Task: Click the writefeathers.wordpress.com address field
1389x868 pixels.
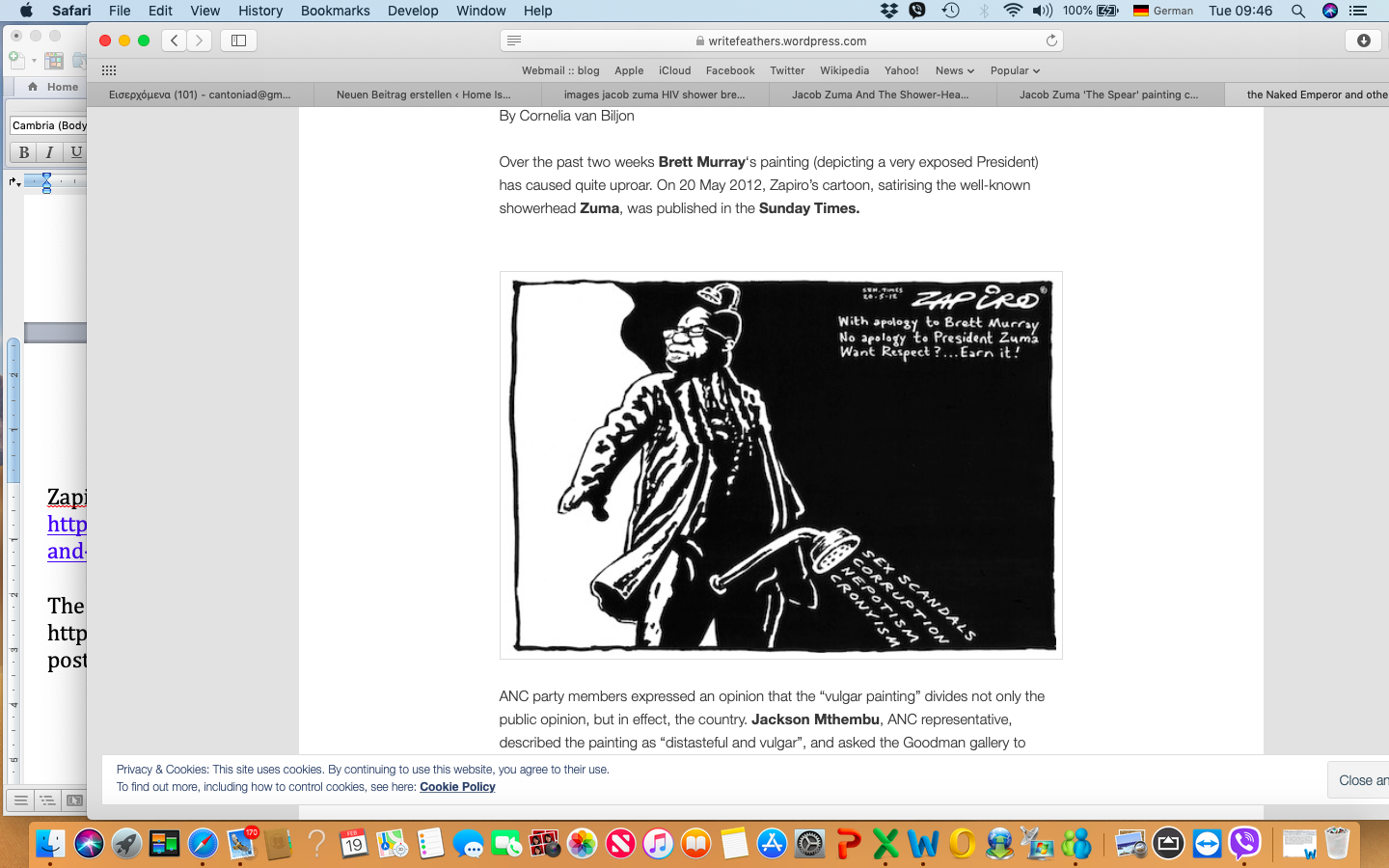Action: click(781, 41)
